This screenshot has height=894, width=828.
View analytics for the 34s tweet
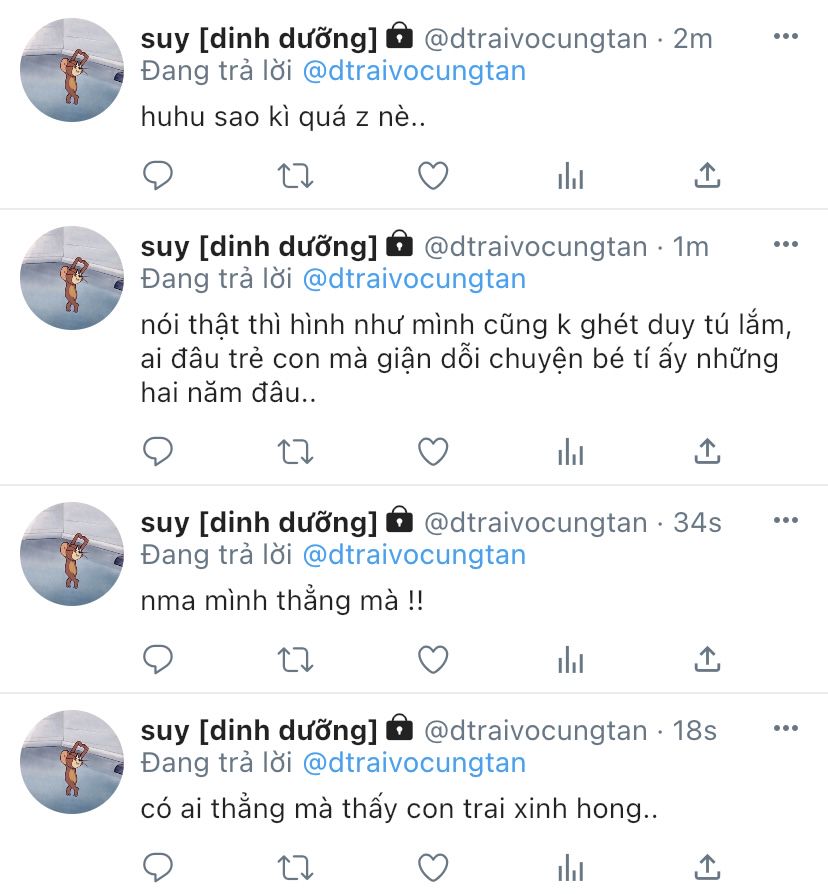click(571, 660)
